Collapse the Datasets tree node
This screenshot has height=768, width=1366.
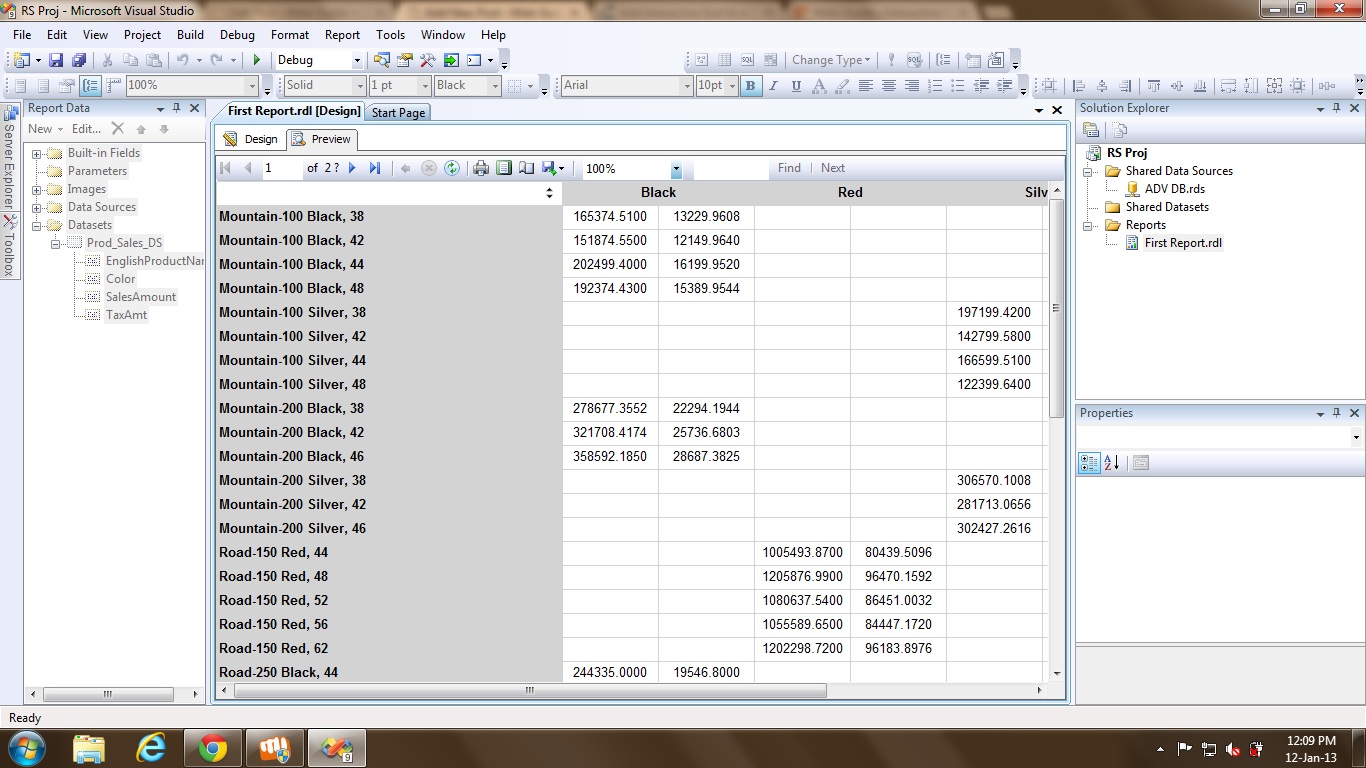37,225
